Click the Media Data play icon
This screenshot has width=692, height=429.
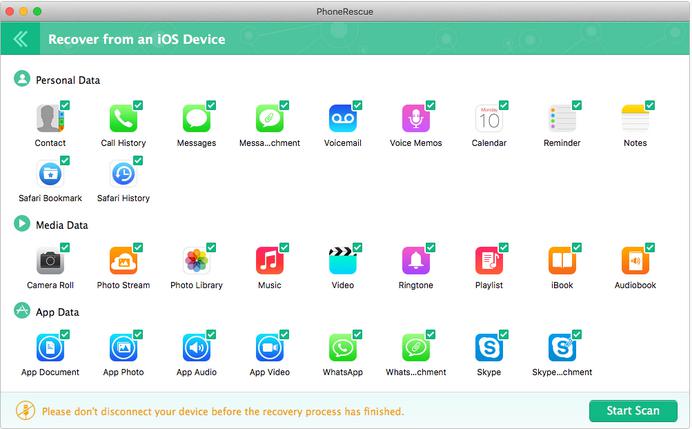[22, 223]
